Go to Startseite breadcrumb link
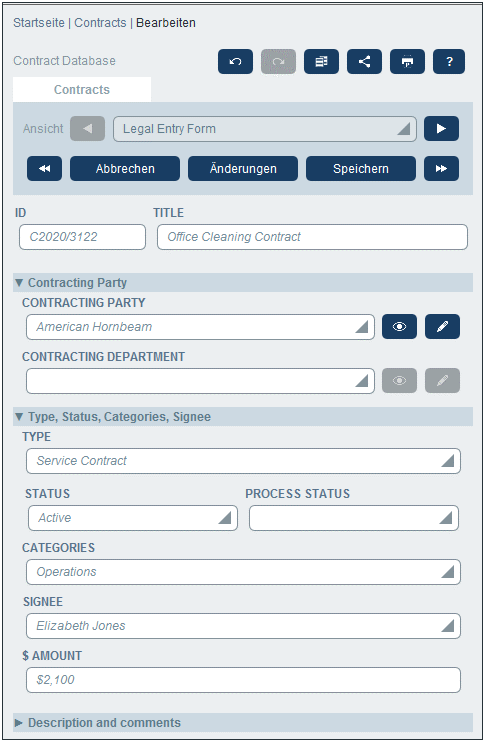The height and width of the screenshot is (742, 485). [39, 23]
